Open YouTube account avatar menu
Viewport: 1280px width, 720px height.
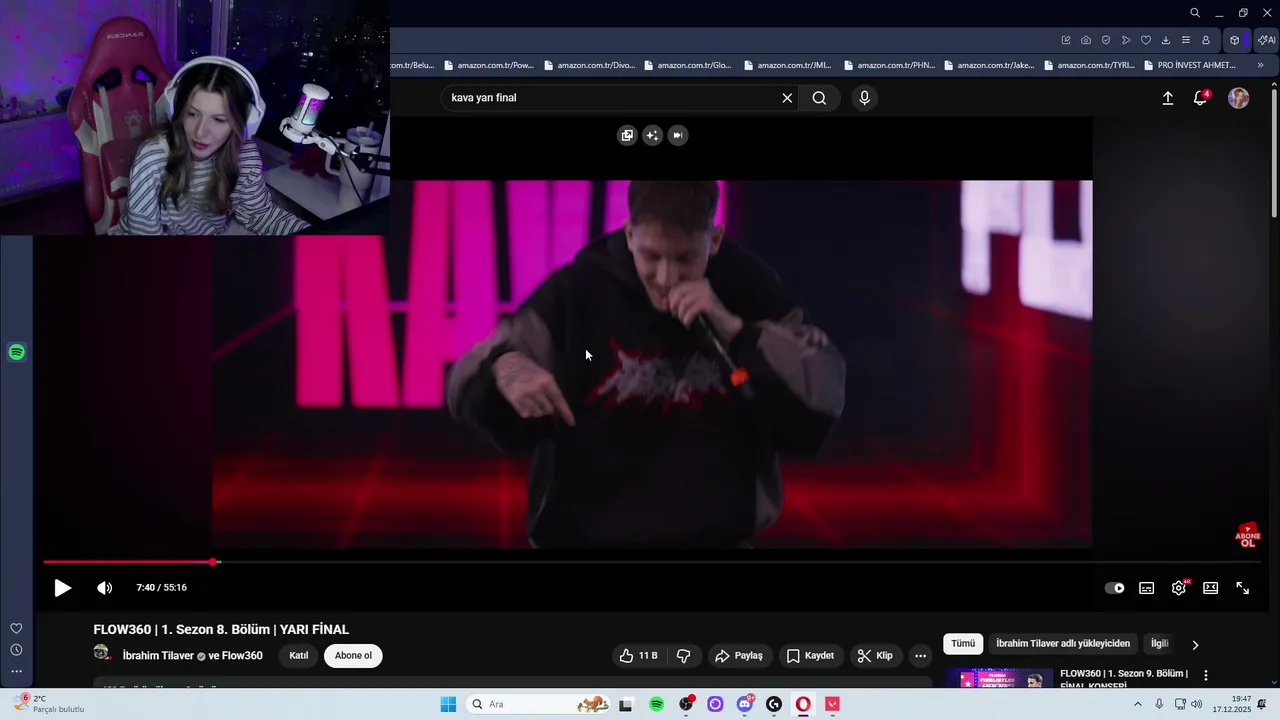coord(1239,98)
